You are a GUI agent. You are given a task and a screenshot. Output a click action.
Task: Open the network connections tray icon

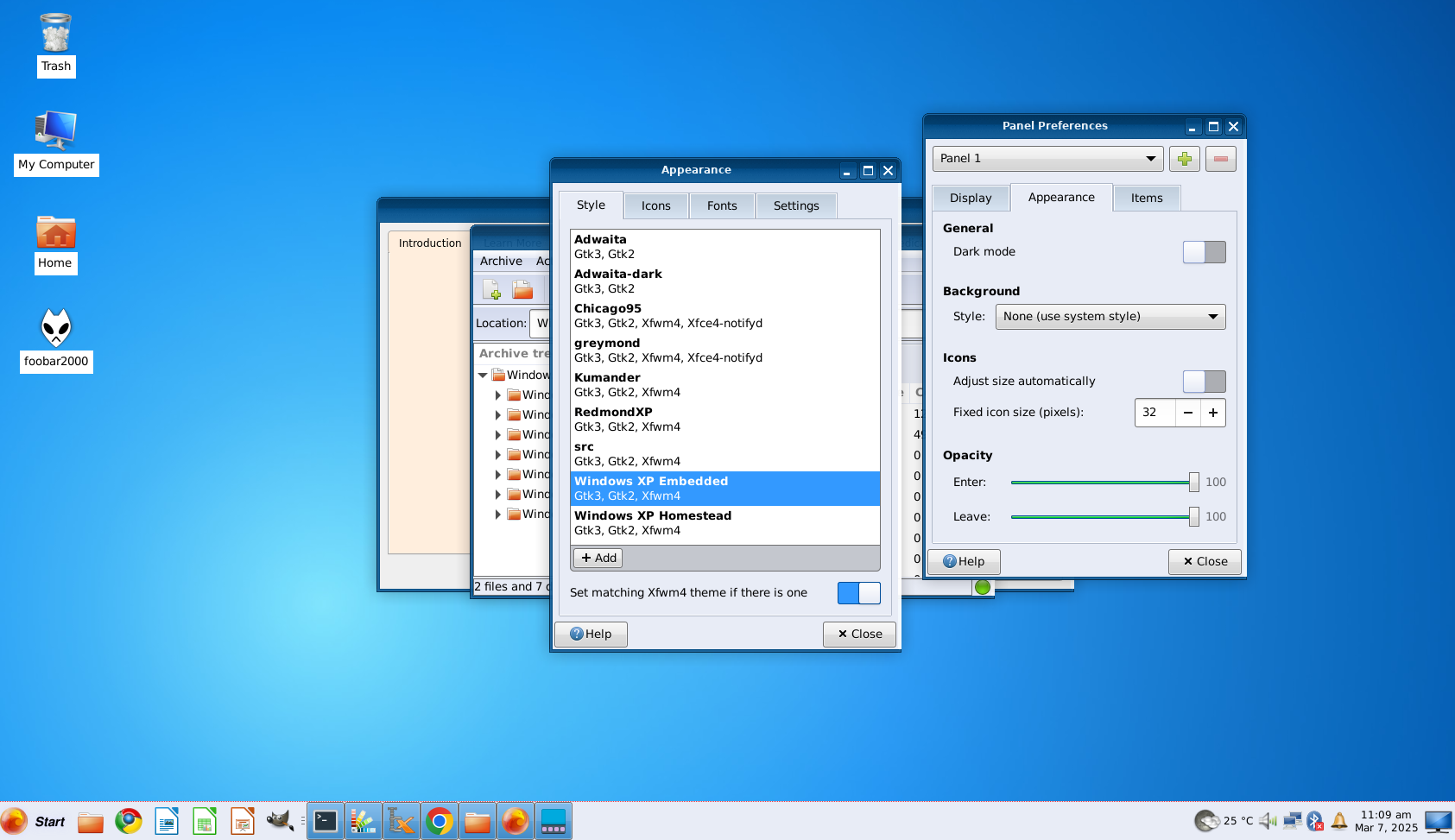point(1292,821)
